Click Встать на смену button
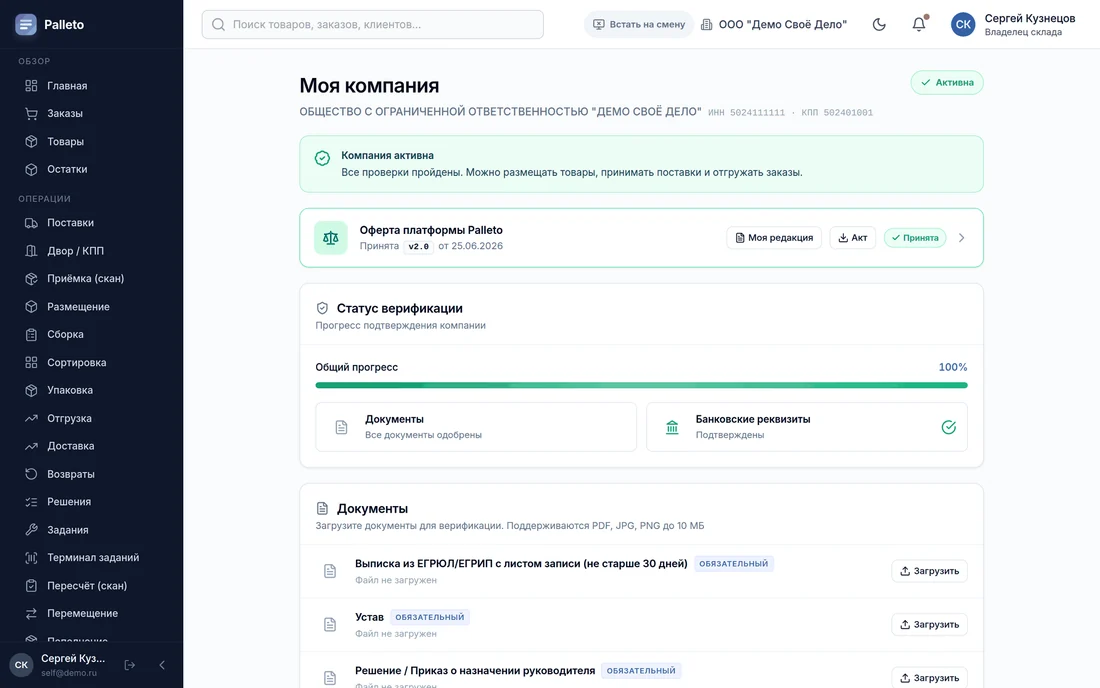Image resolution: width=1100 pixels, height=688 pixels. click(x=638, y=25)
